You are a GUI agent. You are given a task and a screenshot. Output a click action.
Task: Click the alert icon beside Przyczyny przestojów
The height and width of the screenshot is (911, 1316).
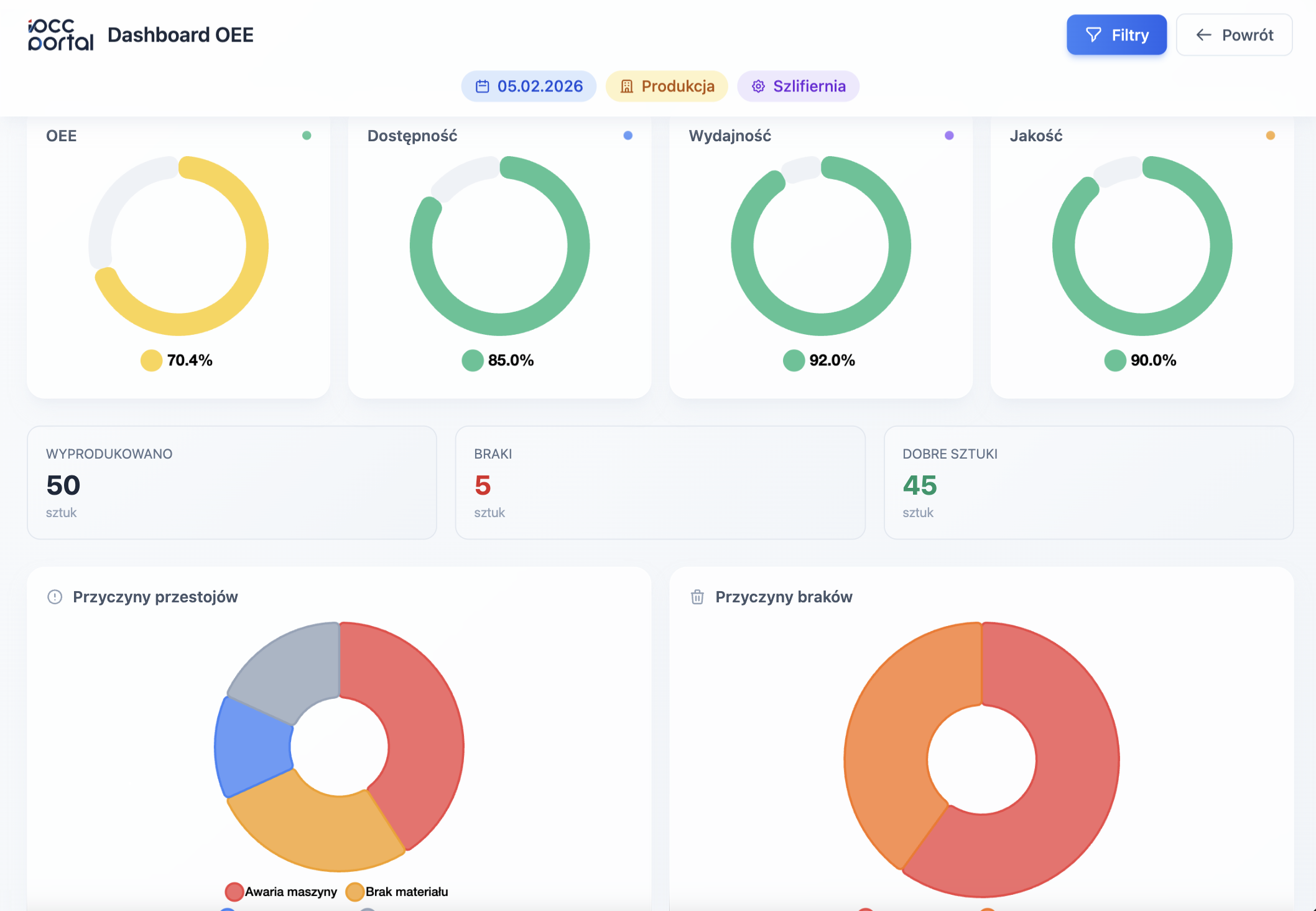[55, 597]
